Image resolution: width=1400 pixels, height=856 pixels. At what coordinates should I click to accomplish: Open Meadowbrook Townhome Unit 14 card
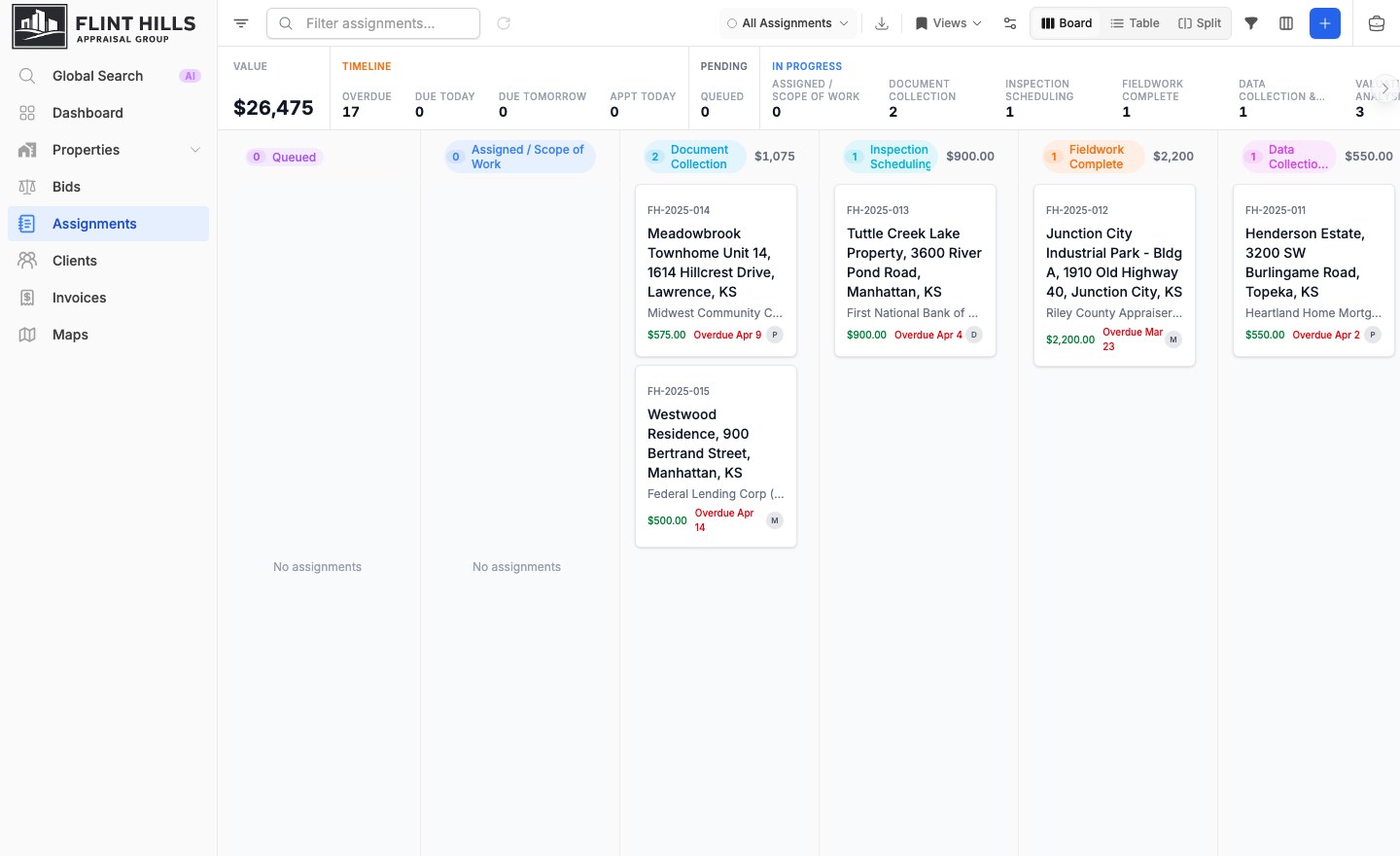716,271
